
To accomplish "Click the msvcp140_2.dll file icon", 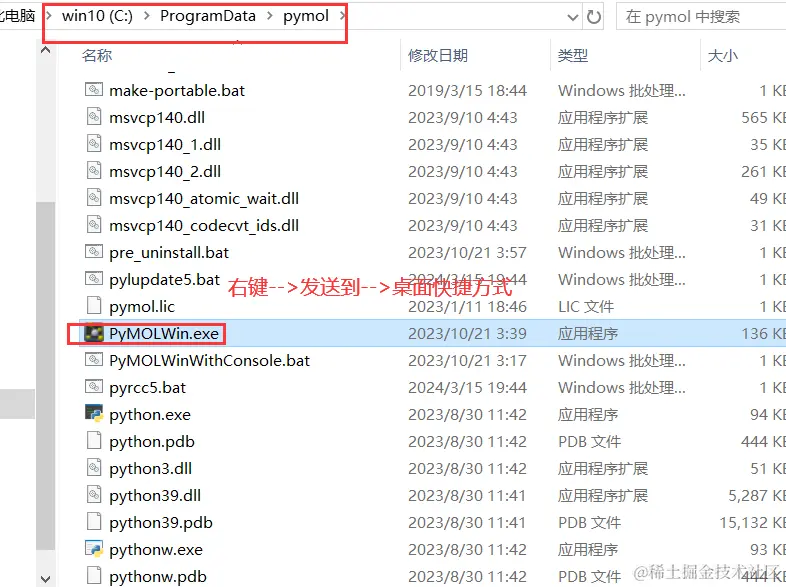I will click(x=94, y=171).
